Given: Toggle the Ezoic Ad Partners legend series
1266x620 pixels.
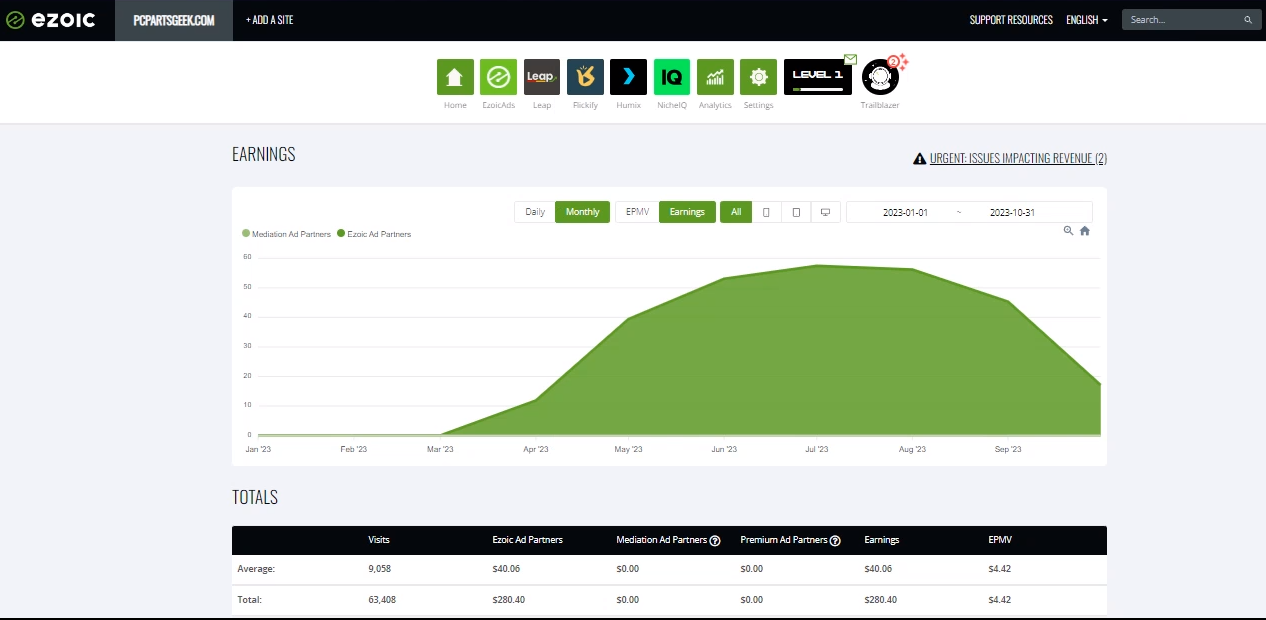Looking at the screenshot, I should coord(374,234).
